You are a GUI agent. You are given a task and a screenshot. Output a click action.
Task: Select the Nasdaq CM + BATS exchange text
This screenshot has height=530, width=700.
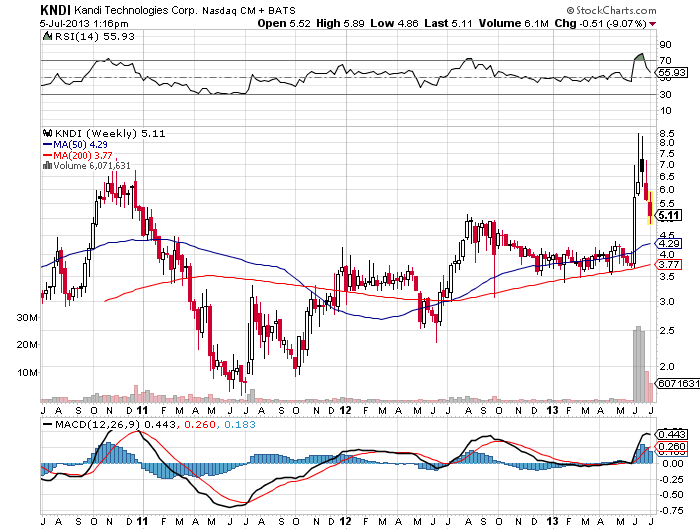click(x=249, y=11)
